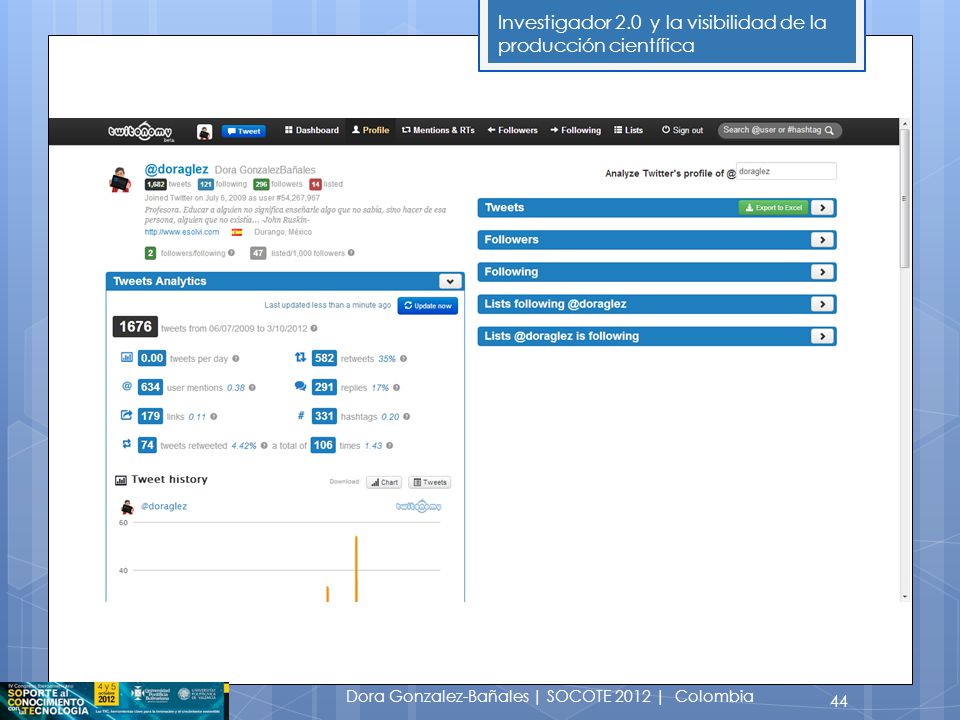Click help icon next to tweets per day

(x=236, y=359)
